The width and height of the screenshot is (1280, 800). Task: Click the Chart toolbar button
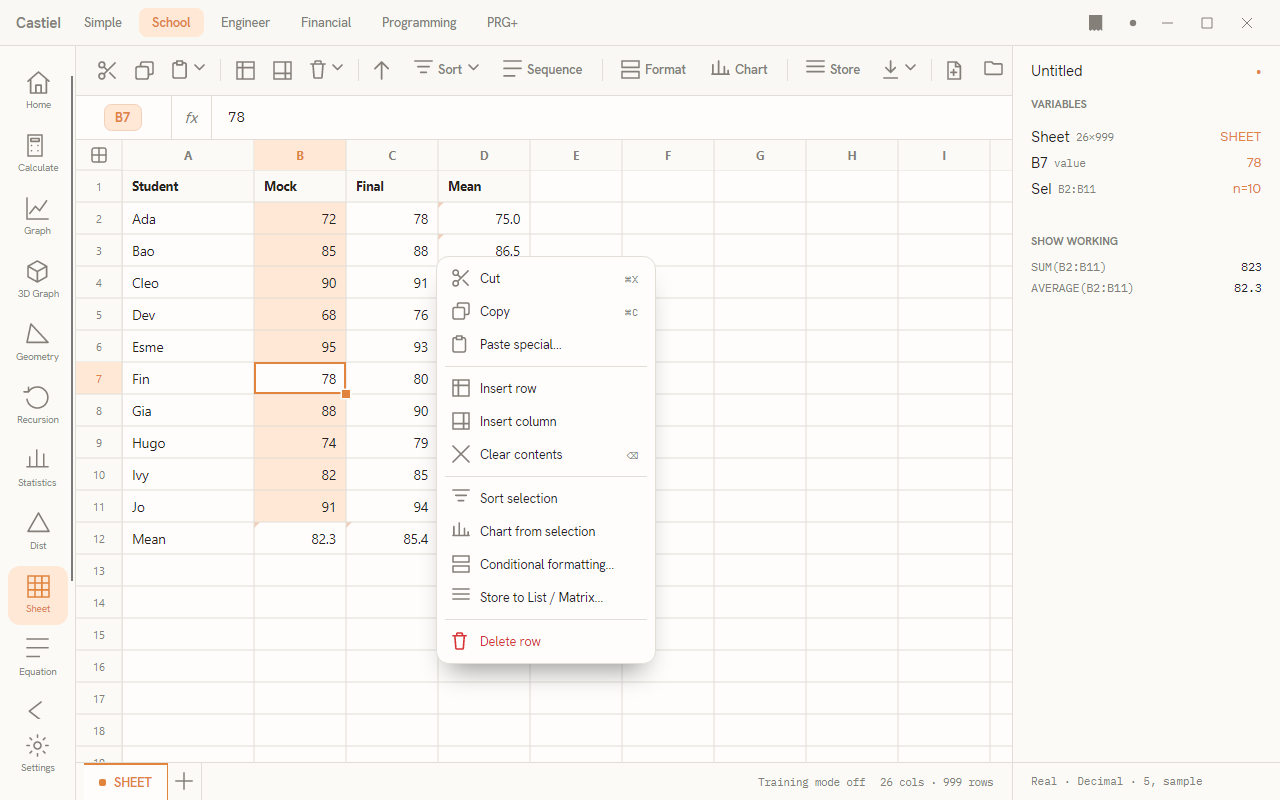(739, 69)
